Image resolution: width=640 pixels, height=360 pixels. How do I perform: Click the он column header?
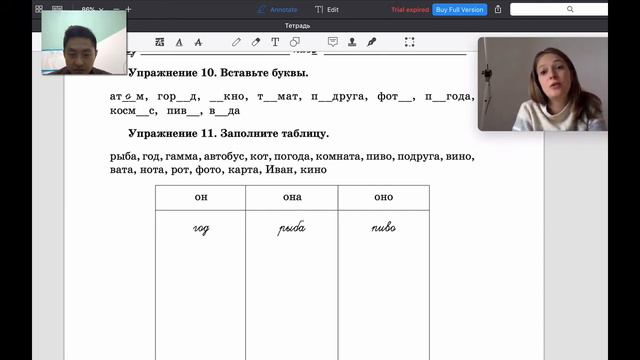coord(201,198)
